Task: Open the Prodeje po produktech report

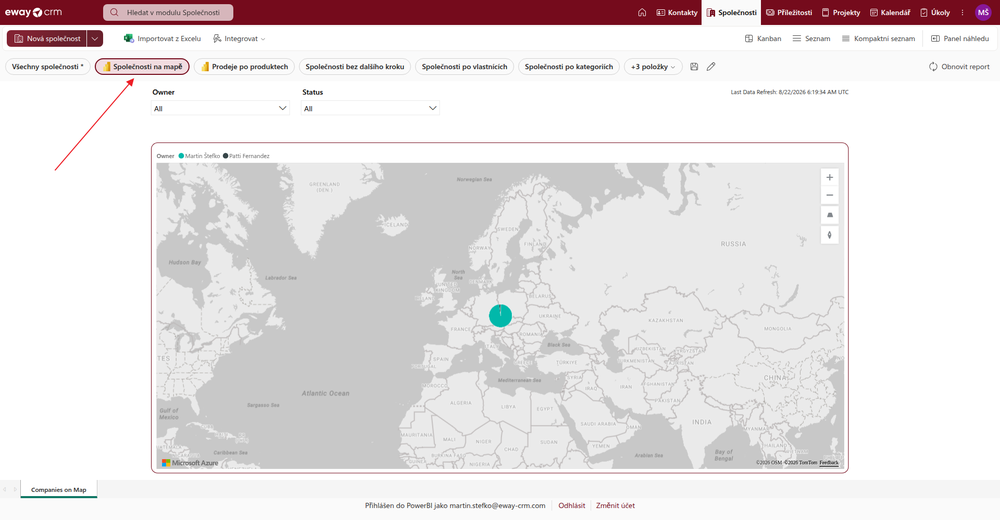Action: (x=244, y=66)
